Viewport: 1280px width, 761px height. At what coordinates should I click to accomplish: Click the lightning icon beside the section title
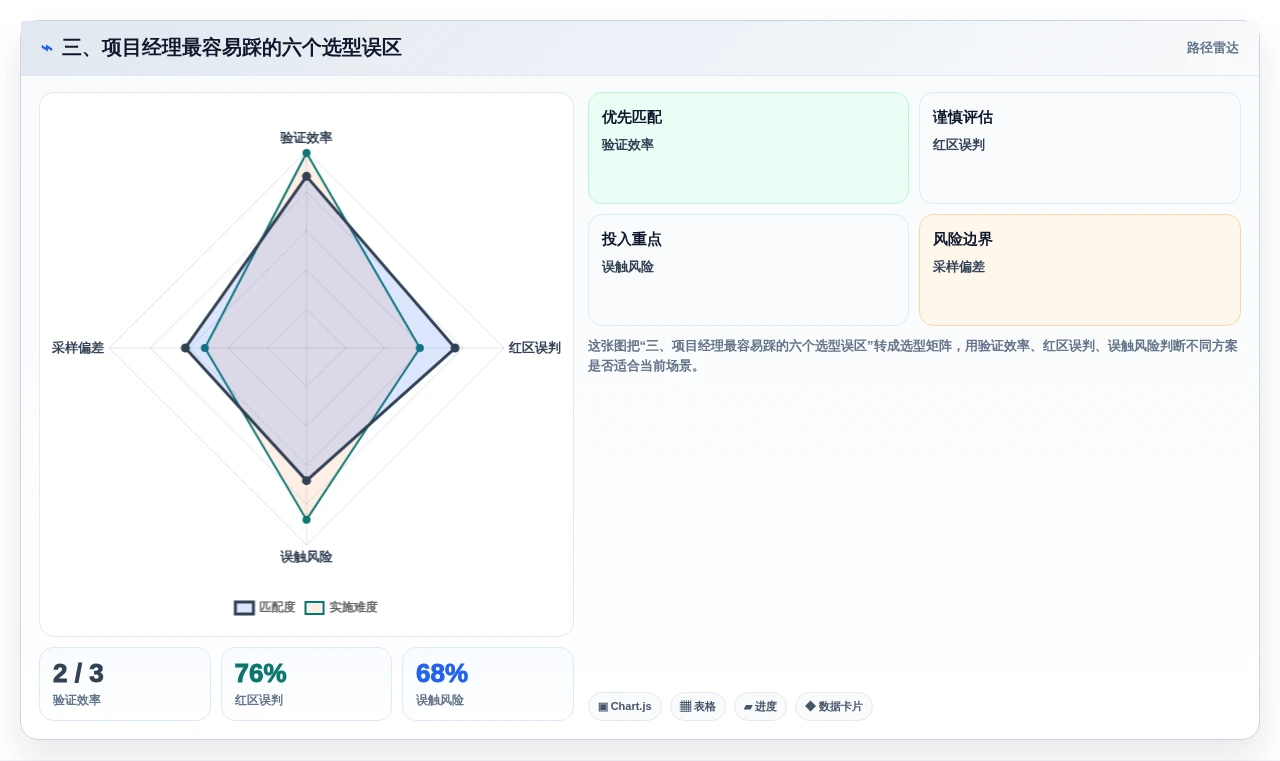click(x=47, y=48)
